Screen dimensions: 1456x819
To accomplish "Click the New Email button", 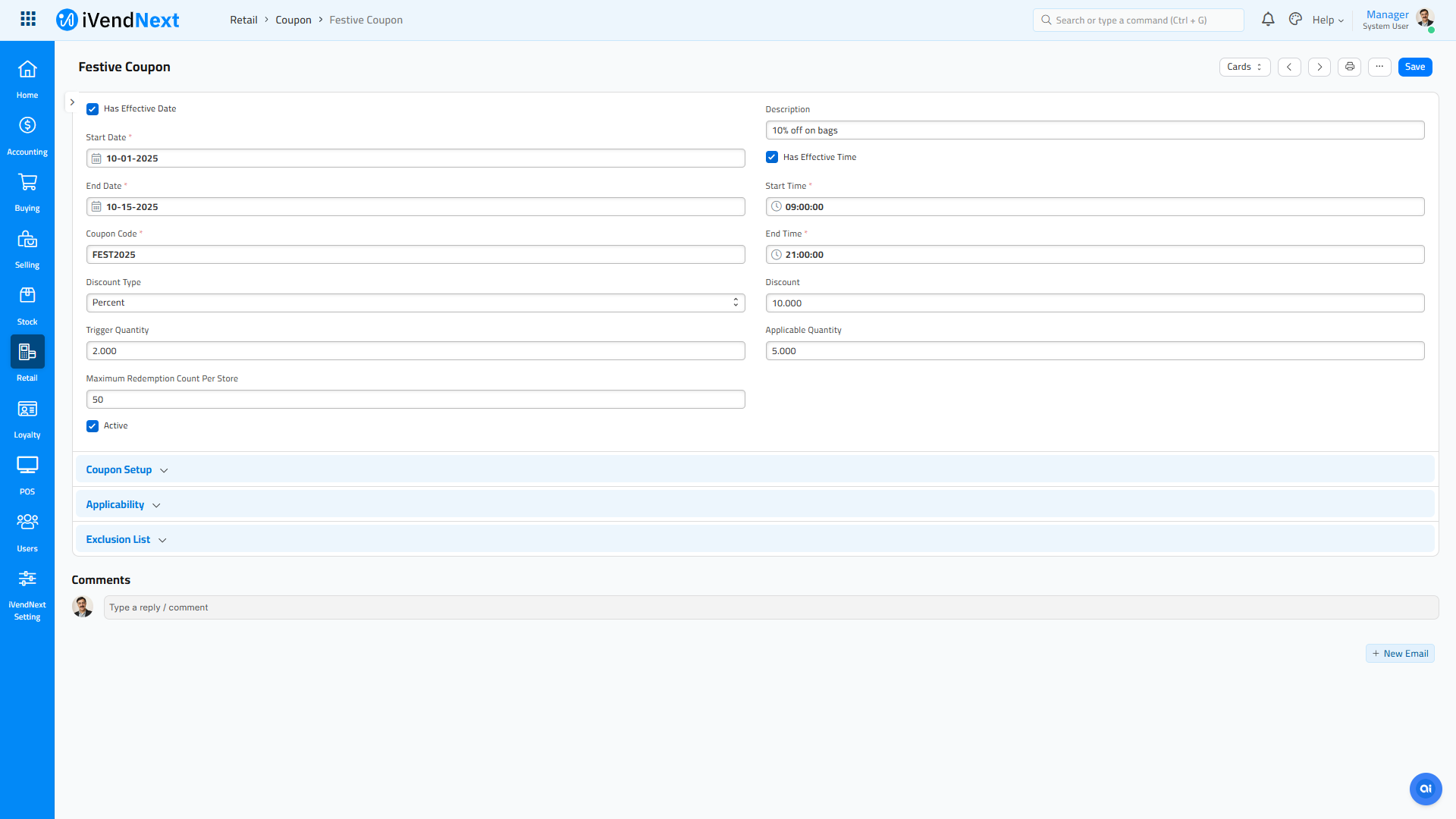I will [1399, 654].
